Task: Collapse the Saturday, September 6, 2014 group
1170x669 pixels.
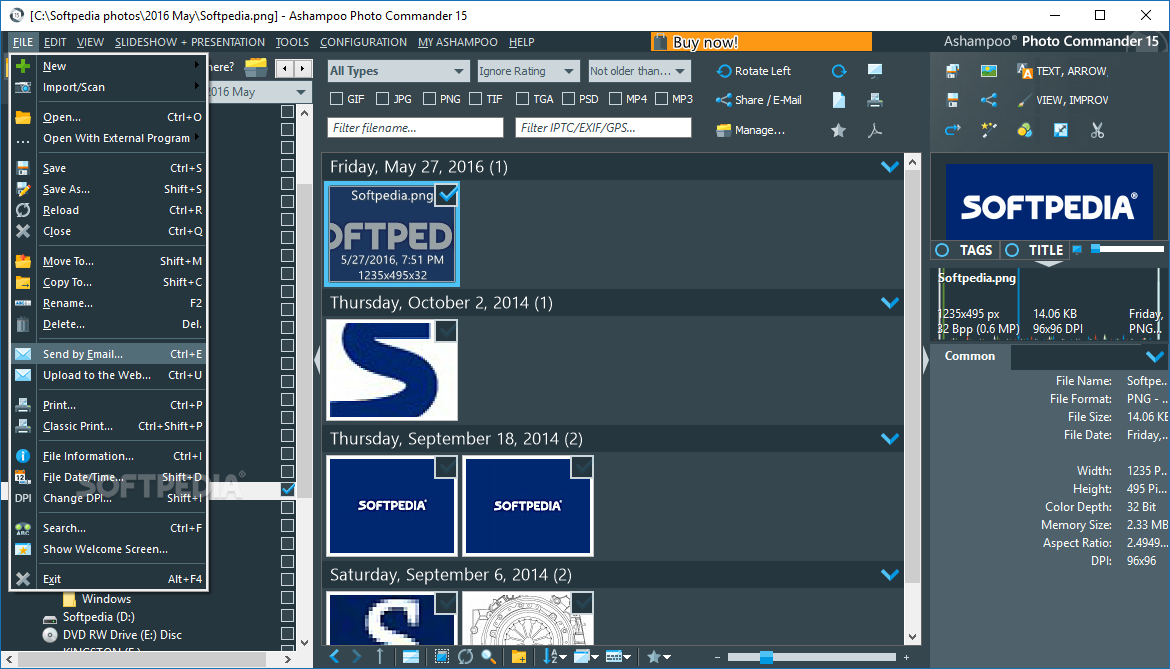Action: [x=889, y=574]
